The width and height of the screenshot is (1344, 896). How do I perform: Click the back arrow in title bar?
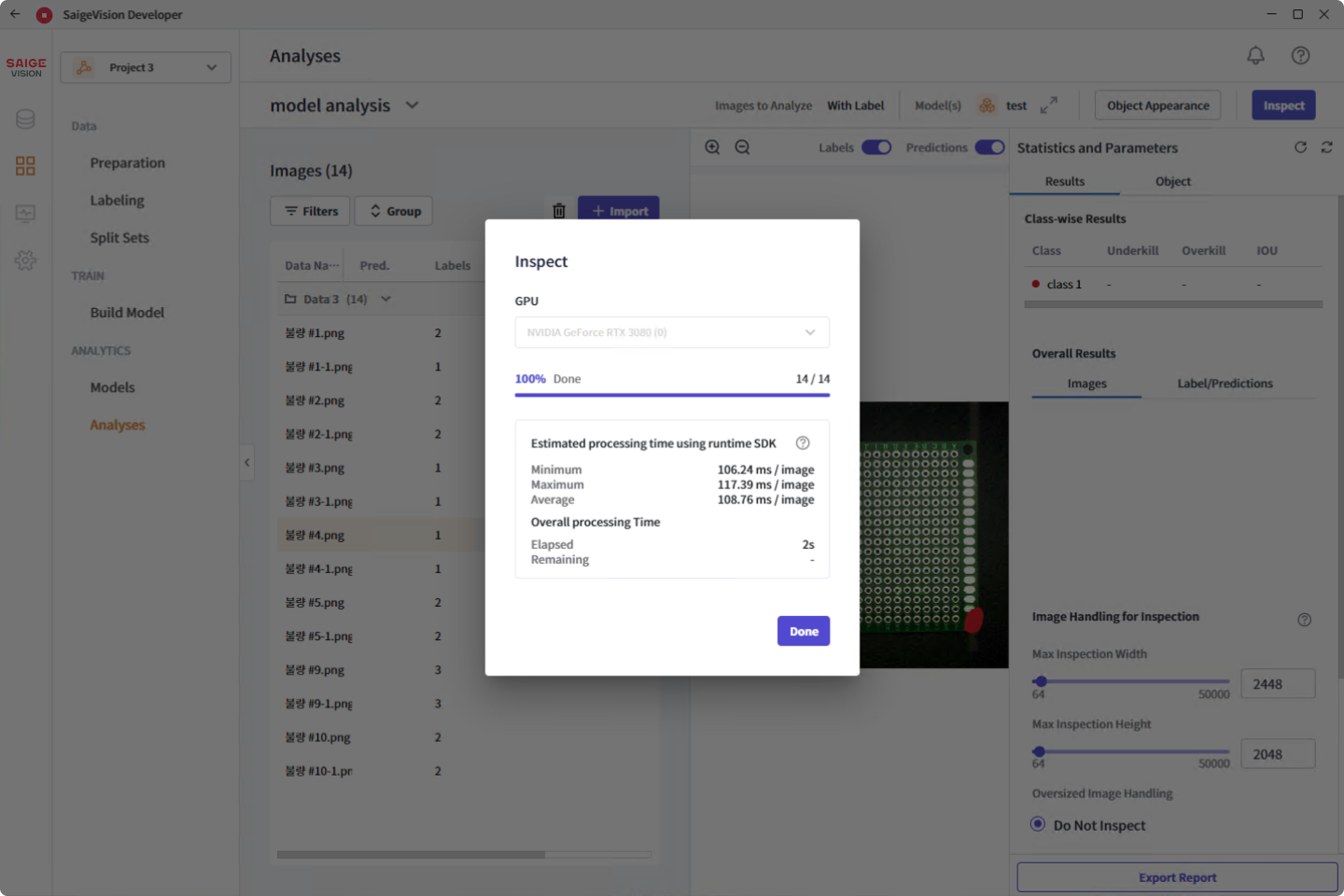(x=15, y=14)
